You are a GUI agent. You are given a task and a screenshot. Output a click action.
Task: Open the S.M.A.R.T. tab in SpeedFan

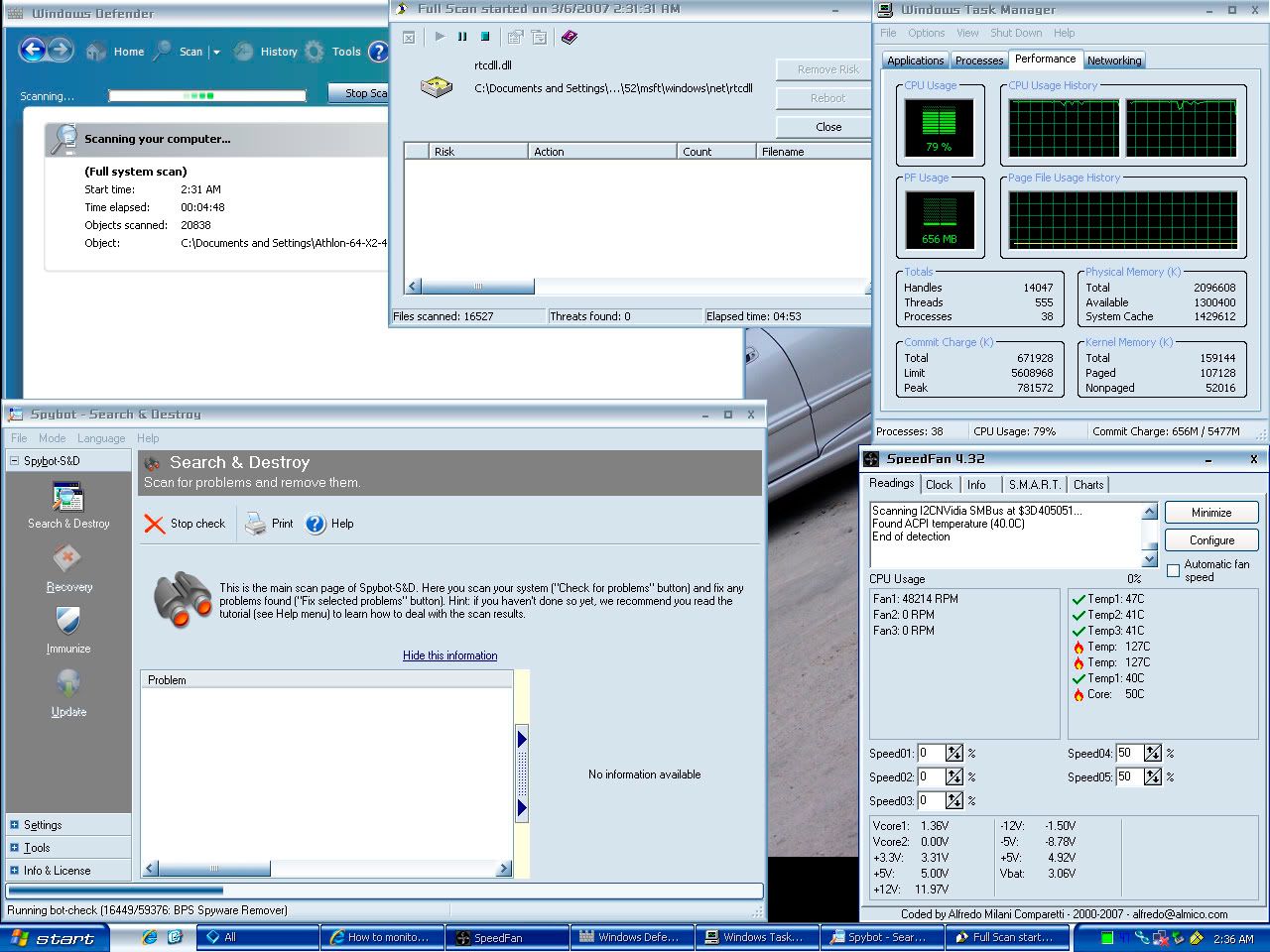click(x=1034, y=485)
